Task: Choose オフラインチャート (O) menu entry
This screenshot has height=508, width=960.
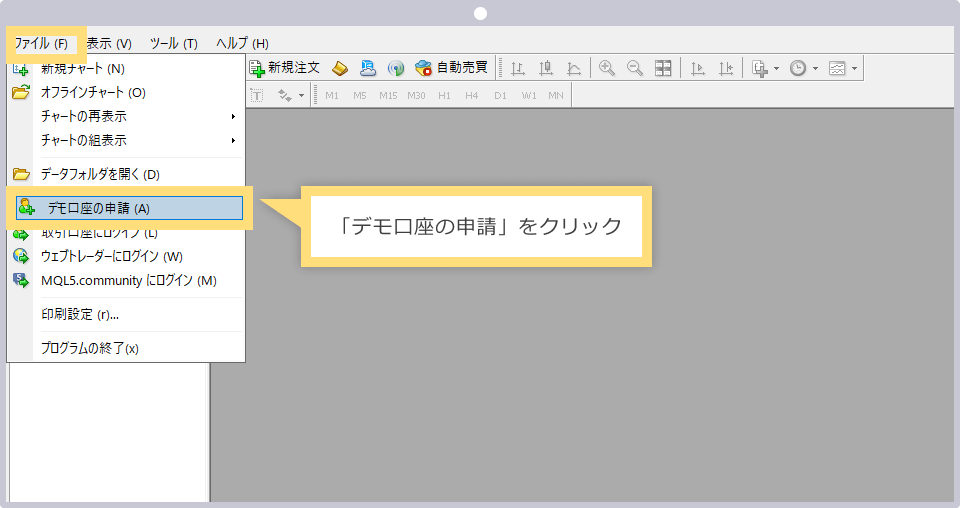Action: pyautogui.click(x=126, y=92)
